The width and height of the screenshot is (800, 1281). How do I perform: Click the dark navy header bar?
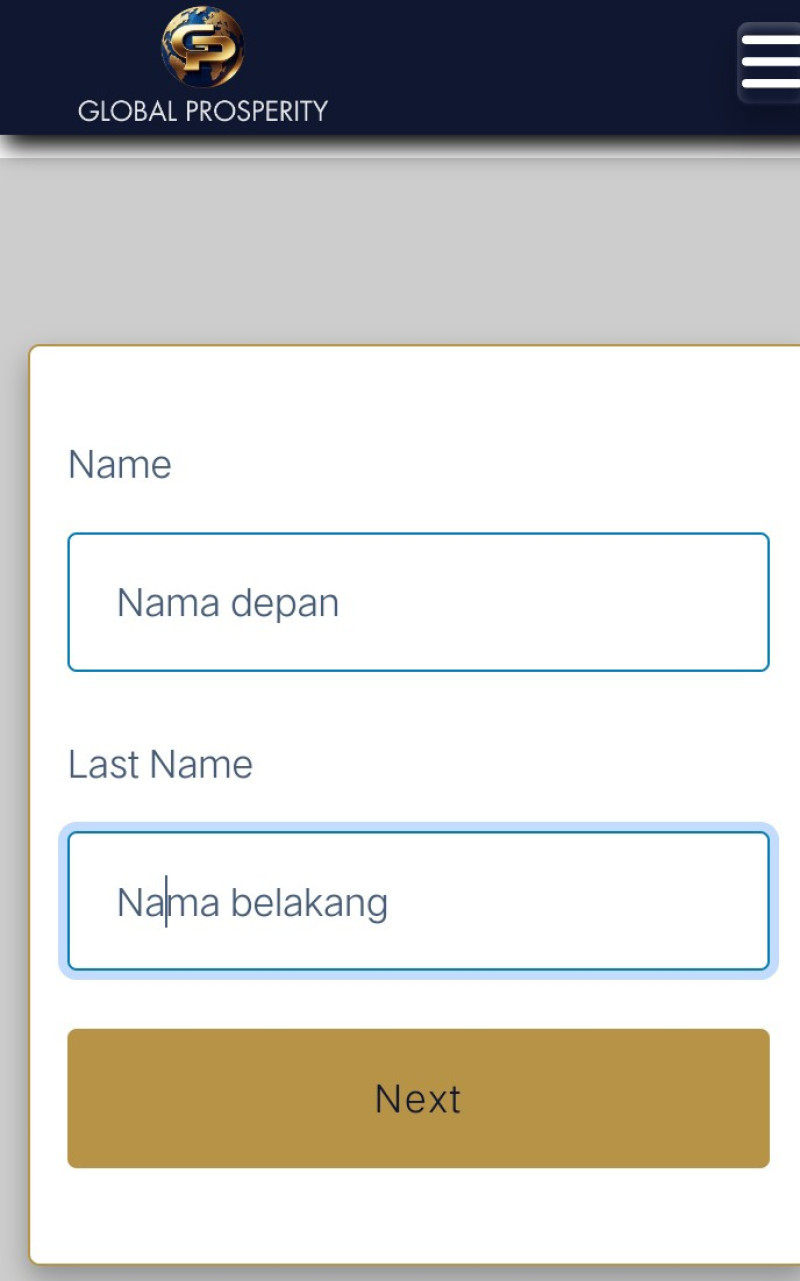(500, 67)
